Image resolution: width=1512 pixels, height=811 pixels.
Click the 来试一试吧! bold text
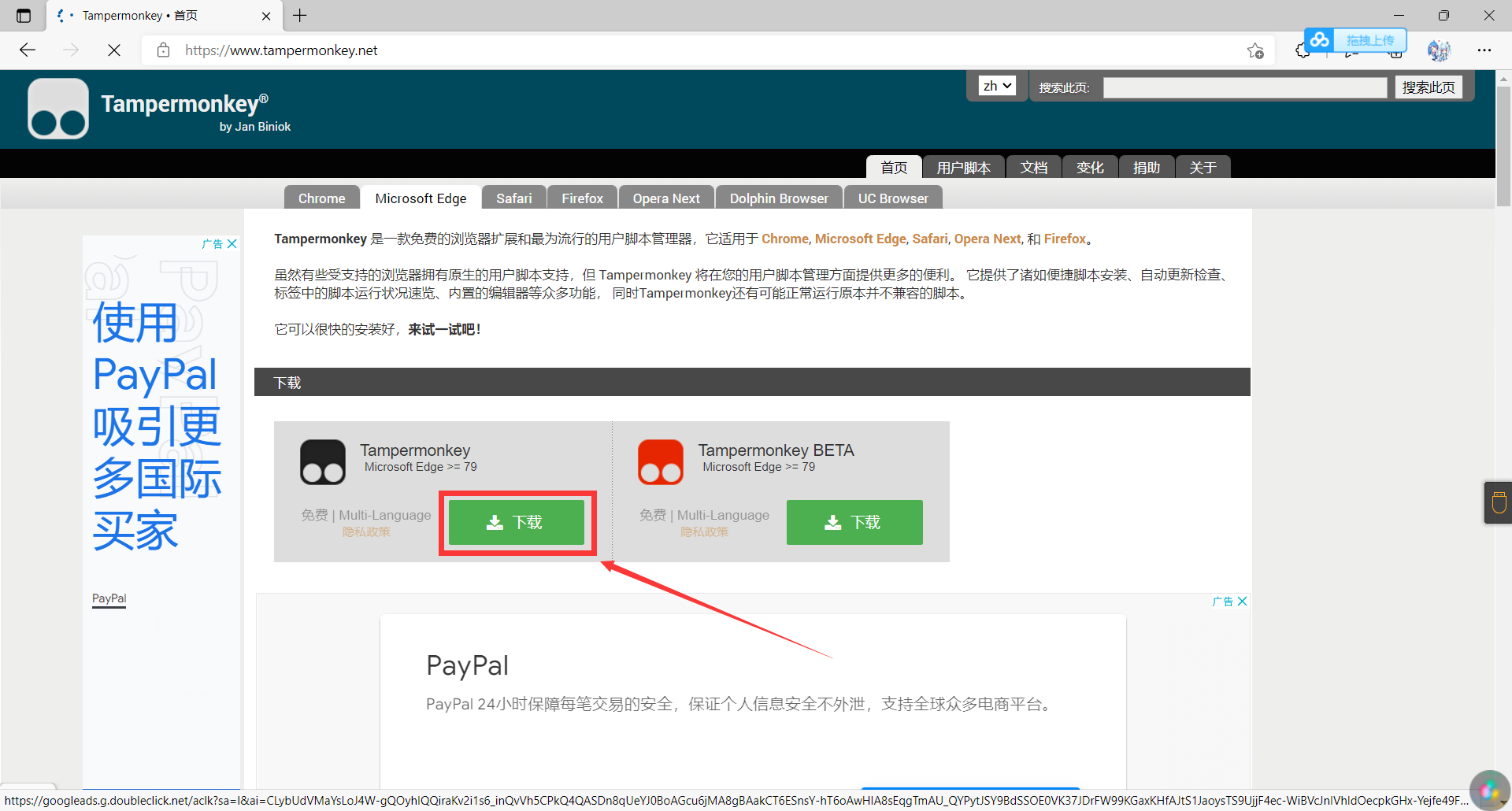tap(444, 329)
